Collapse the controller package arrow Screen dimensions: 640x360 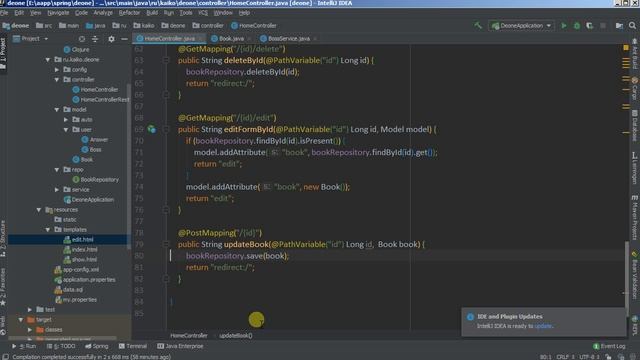[57, 80]
